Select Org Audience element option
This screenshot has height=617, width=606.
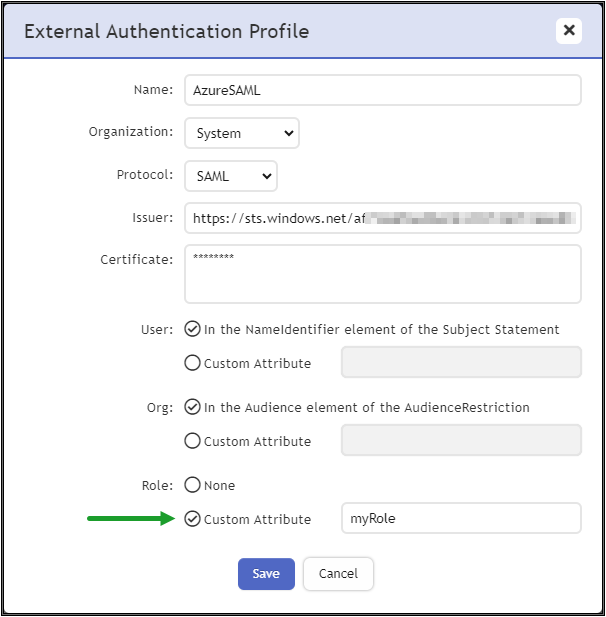point(193,407)
